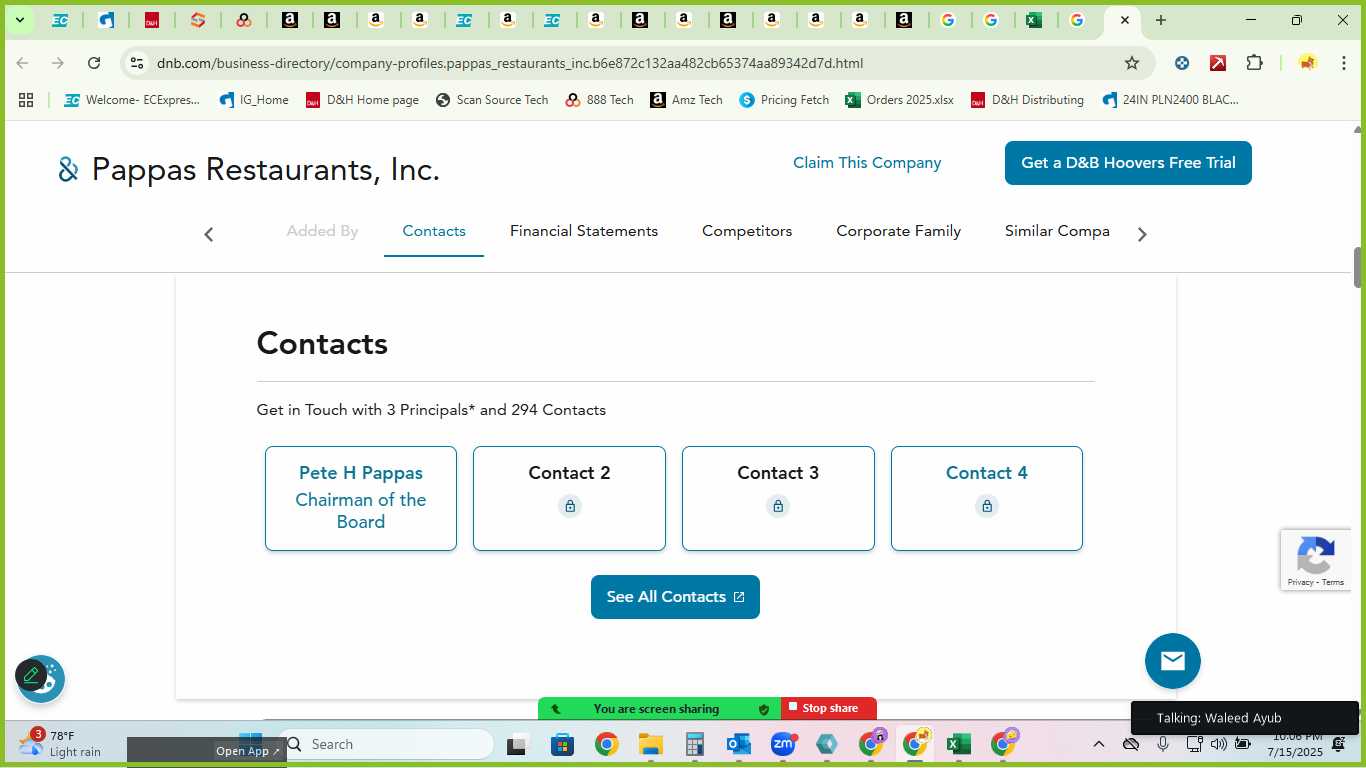Go to Corporate Family tab
Screen dimensions: 1366x768
898,231
